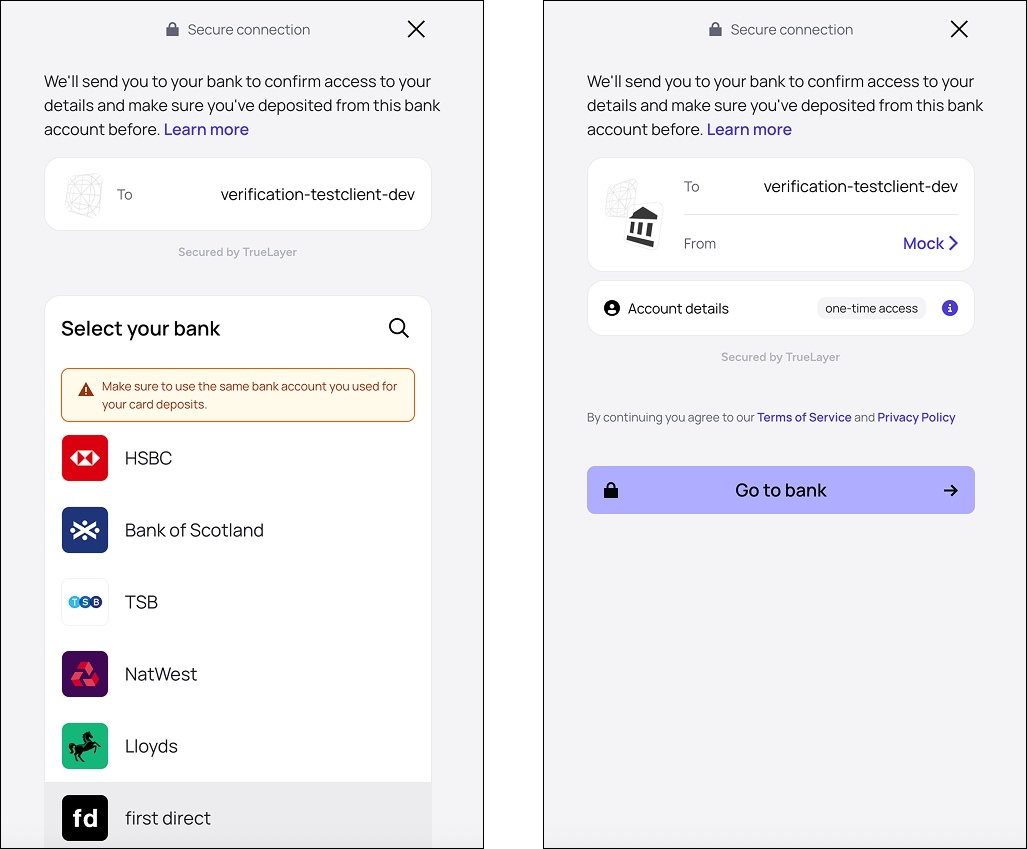Select the TSB bank name
The height and width of the screenshot is (849, 1027).
pyautogui.click(x=141, y=602)
